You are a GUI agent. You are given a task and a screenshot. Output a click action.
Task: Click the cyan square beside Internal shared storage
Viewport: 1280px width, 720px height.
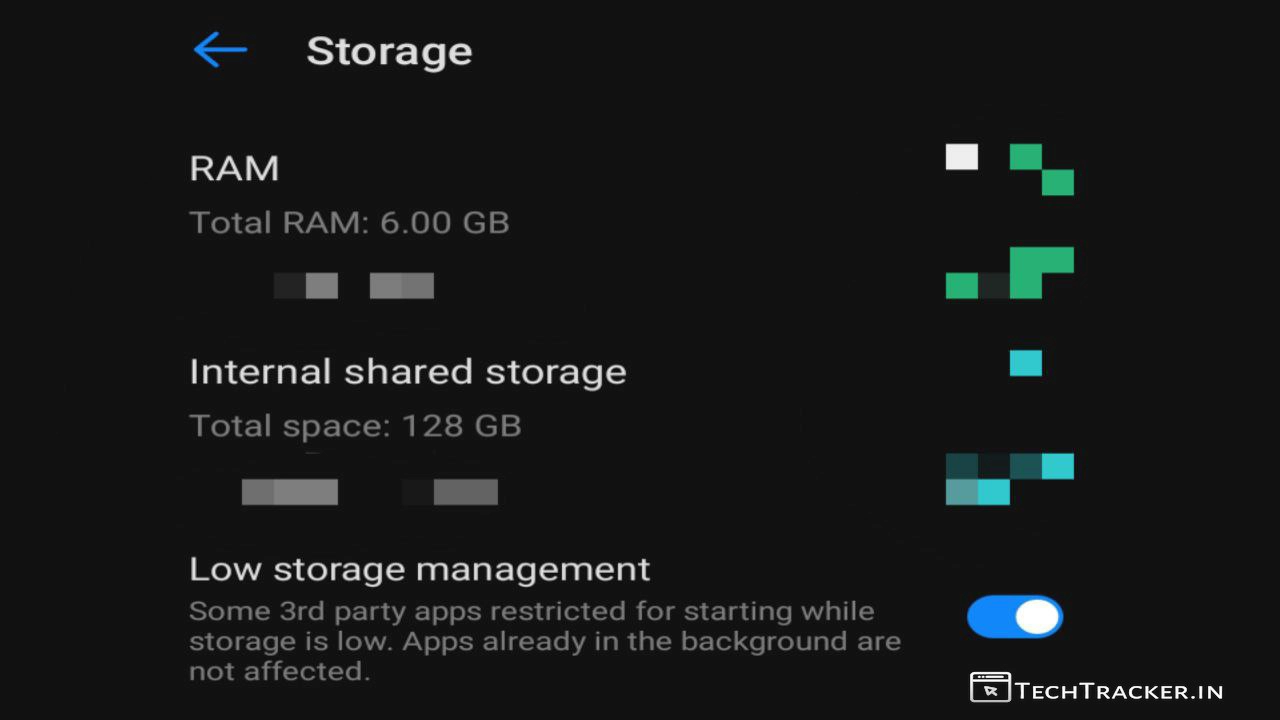[x=1026, y=363]
